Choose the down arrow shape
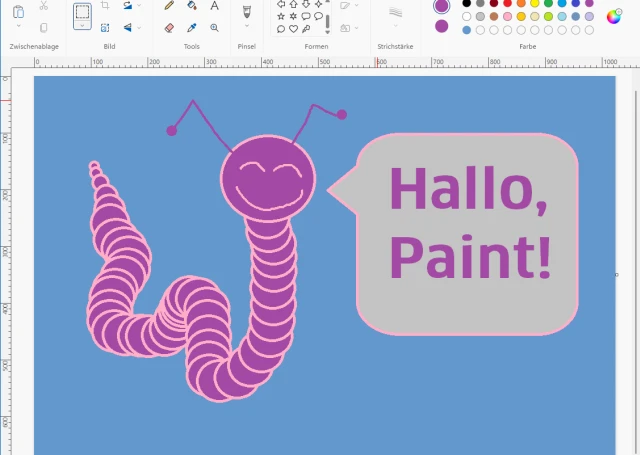Image resolution: width=640 pixels, height=455 pixels. click(x=306, y=4)
